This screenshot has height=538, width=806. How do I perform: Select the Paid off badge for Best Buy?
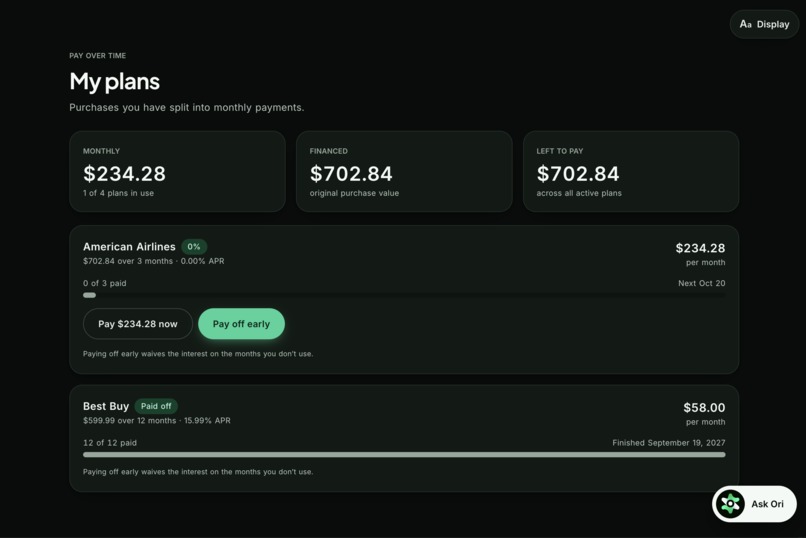156,406
